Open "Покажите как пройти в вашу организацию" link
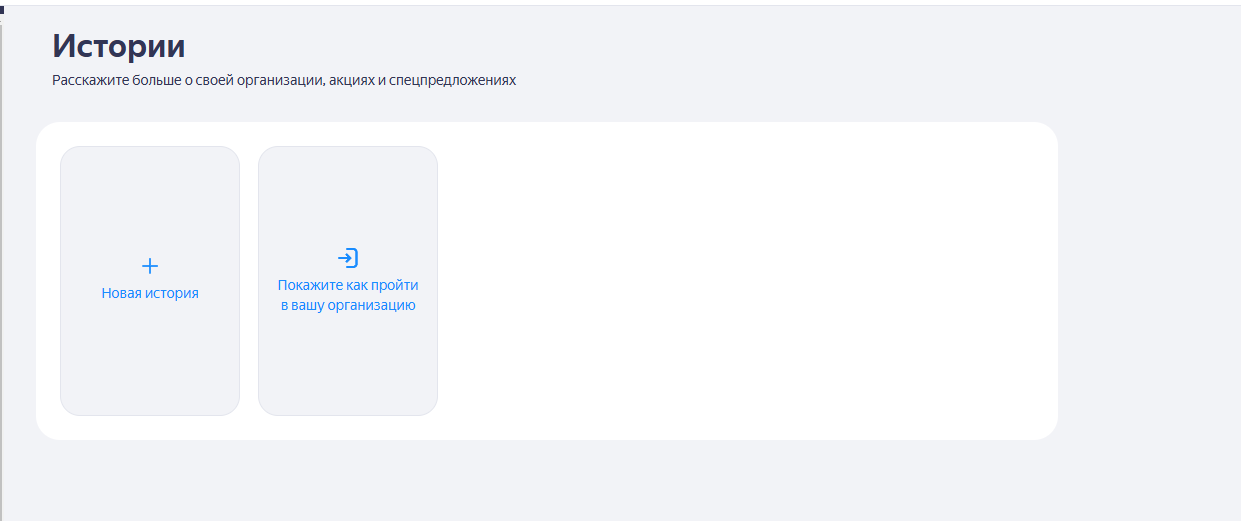The image size is (1241, 521). click(348, 295)
